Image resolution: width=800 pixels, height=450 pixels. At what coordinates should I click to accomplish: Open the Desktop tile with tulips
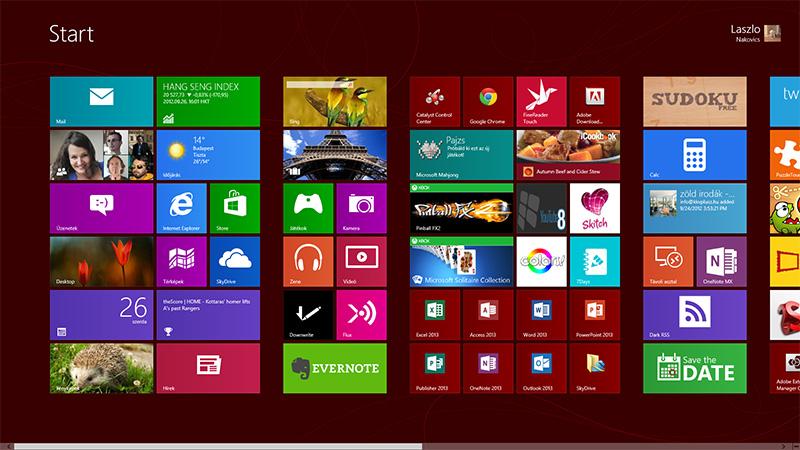coord(102,262)
